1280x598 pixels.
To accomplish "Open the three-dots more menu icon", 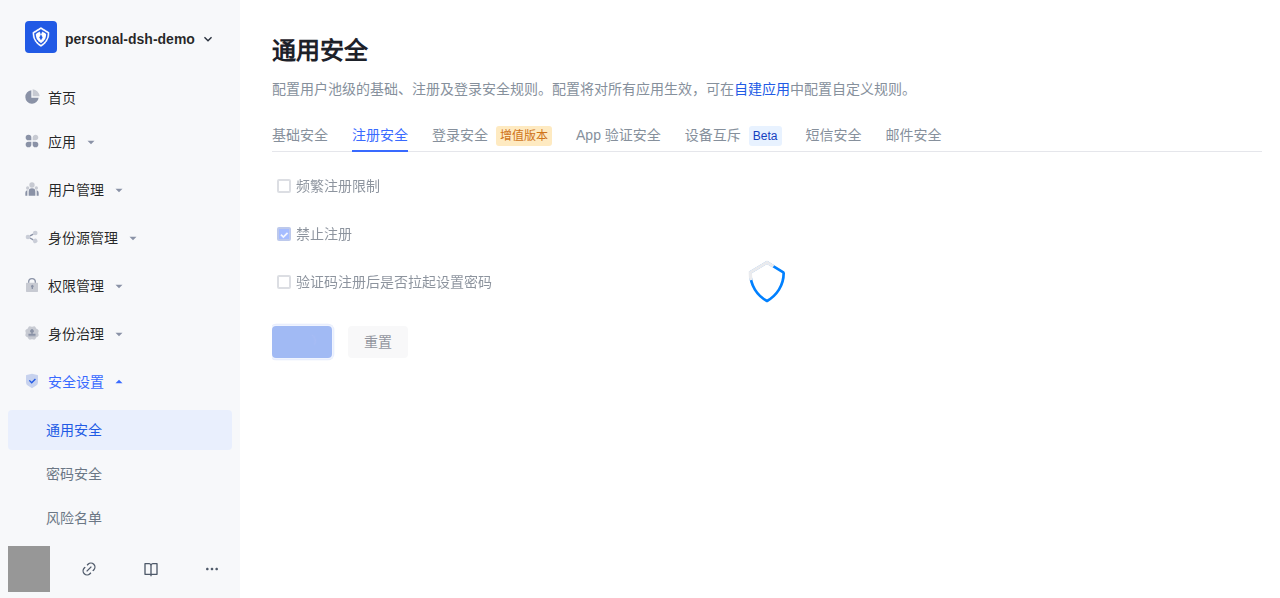I will coord(212,569).
